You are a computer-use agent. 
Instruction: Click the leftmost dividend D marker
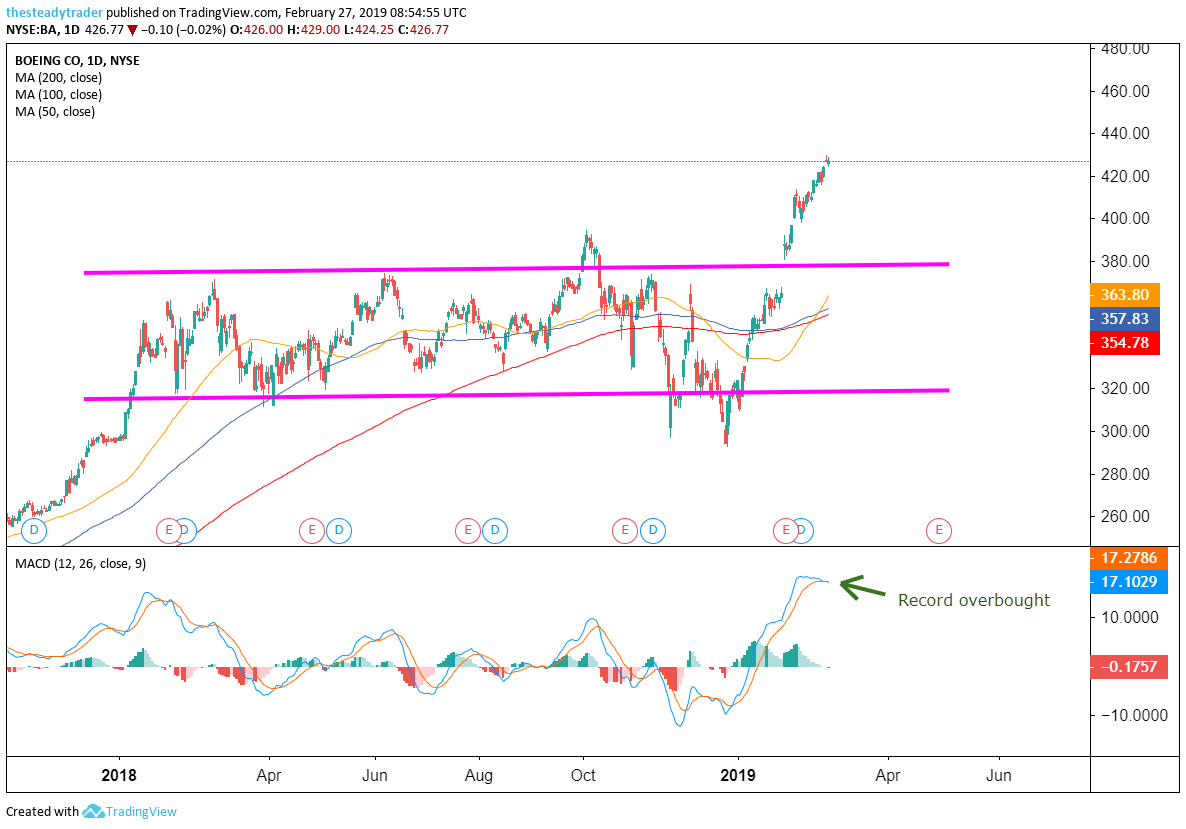pos(34,530)
